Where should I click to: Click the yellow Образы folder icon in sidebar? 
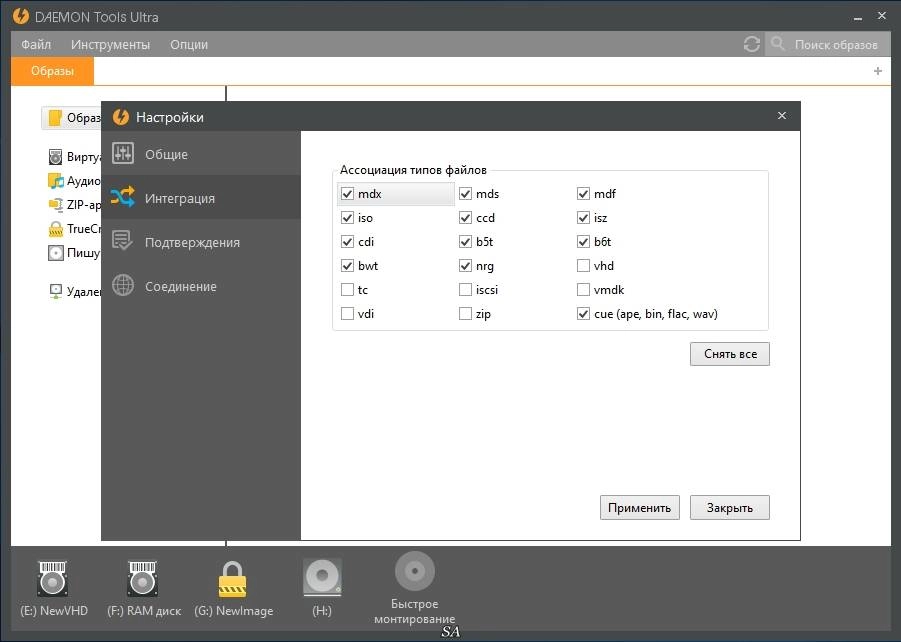(x=55, y=117)
